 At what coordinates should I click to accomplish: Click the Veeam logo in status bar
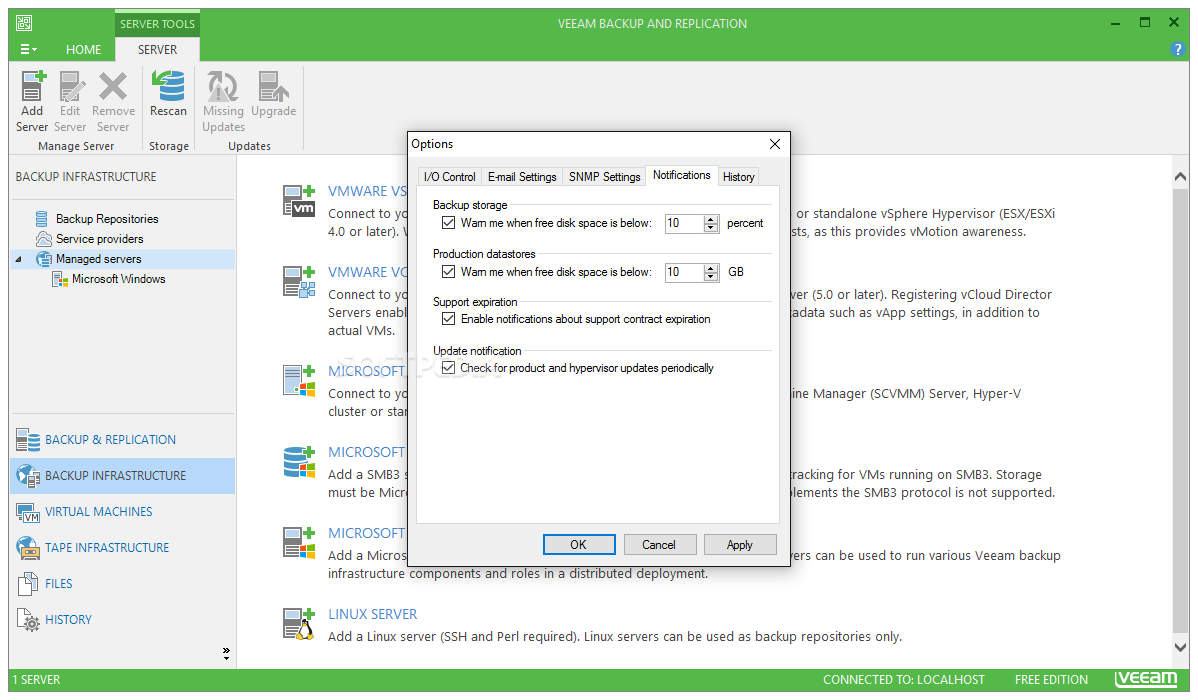tap(1146, 679)
